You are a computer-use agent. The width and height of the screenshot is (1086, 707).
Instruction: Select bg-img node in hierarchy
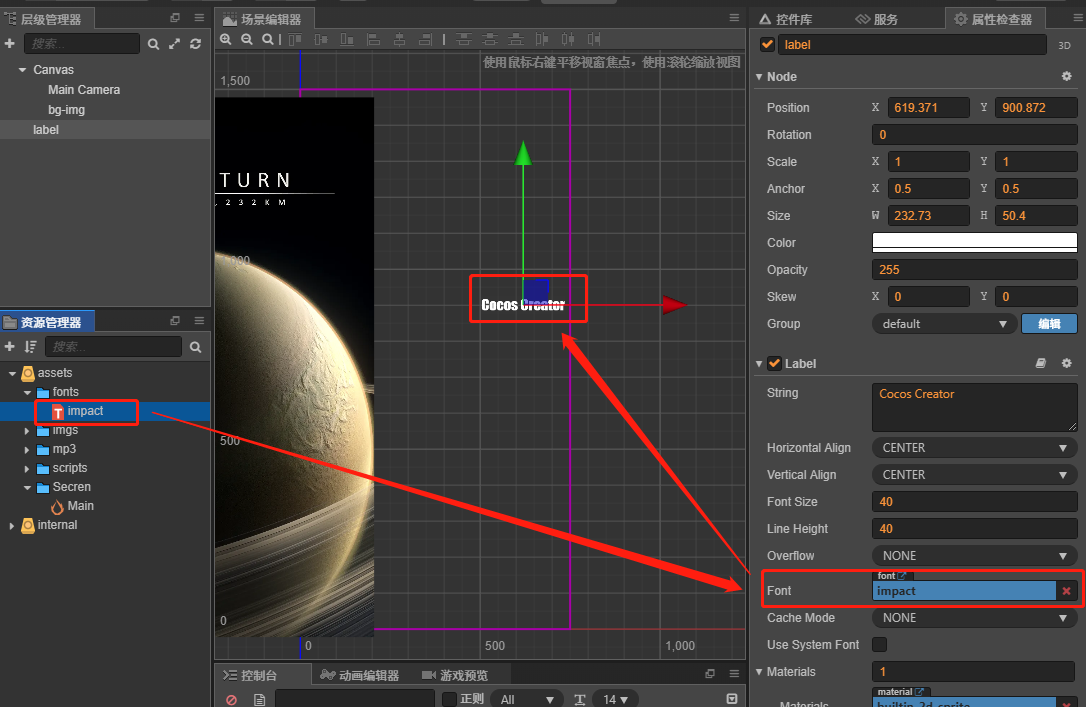(66, 110)
